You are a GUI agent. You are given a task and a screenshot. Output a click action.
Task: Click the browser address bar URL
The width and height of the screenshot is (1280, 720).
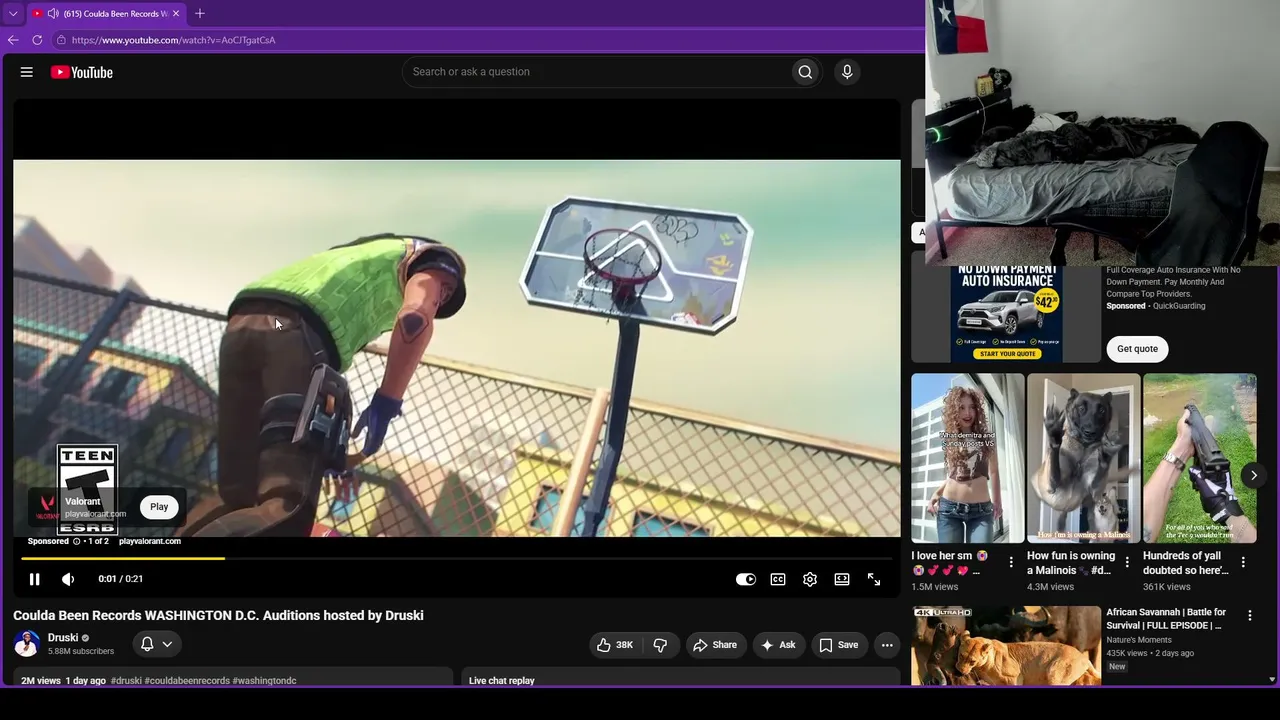click(173, 40)
